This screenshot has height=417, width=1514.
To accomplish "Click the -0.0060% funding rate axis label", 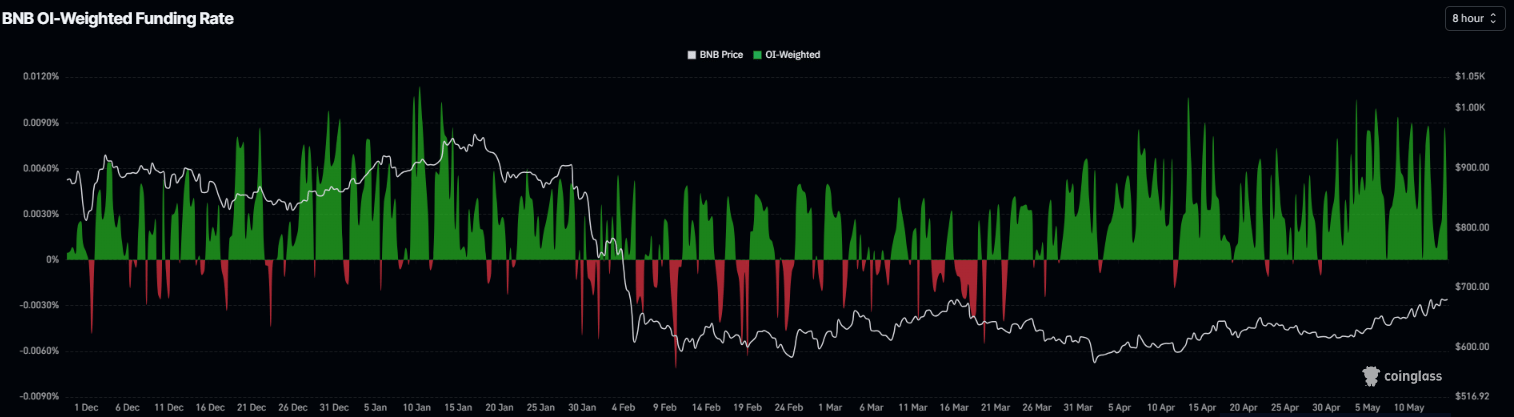I will [38, 351].
